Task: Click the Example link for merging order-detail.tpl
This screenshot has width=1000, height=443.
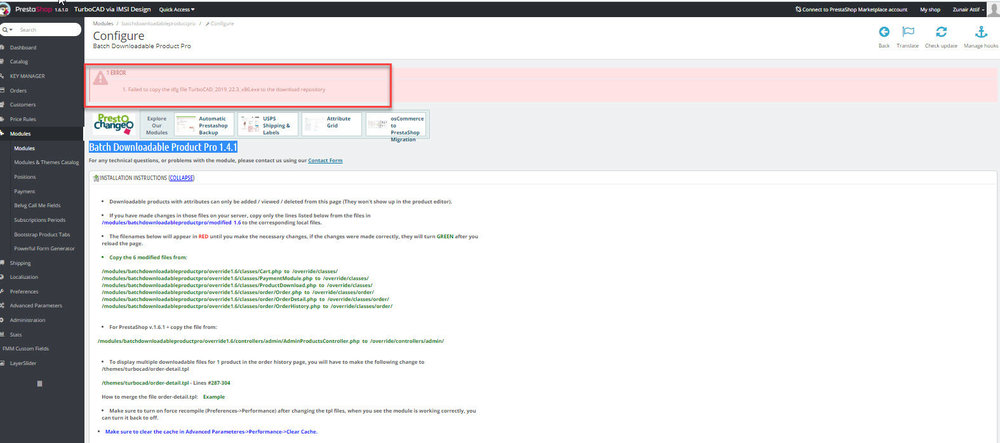Action: coord(214,396)
